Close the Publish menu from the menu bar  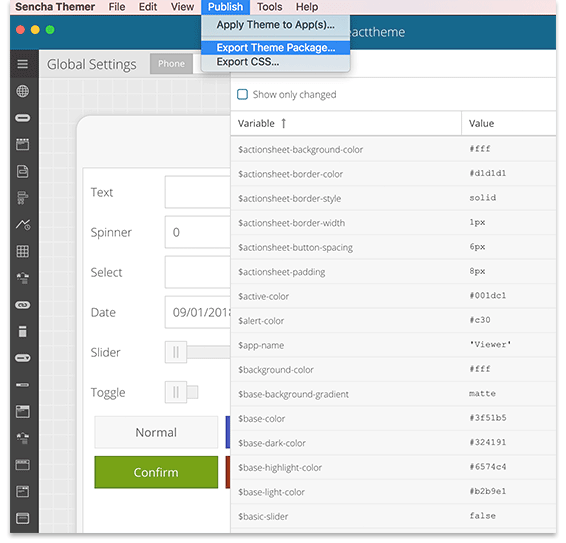(225, 7)
